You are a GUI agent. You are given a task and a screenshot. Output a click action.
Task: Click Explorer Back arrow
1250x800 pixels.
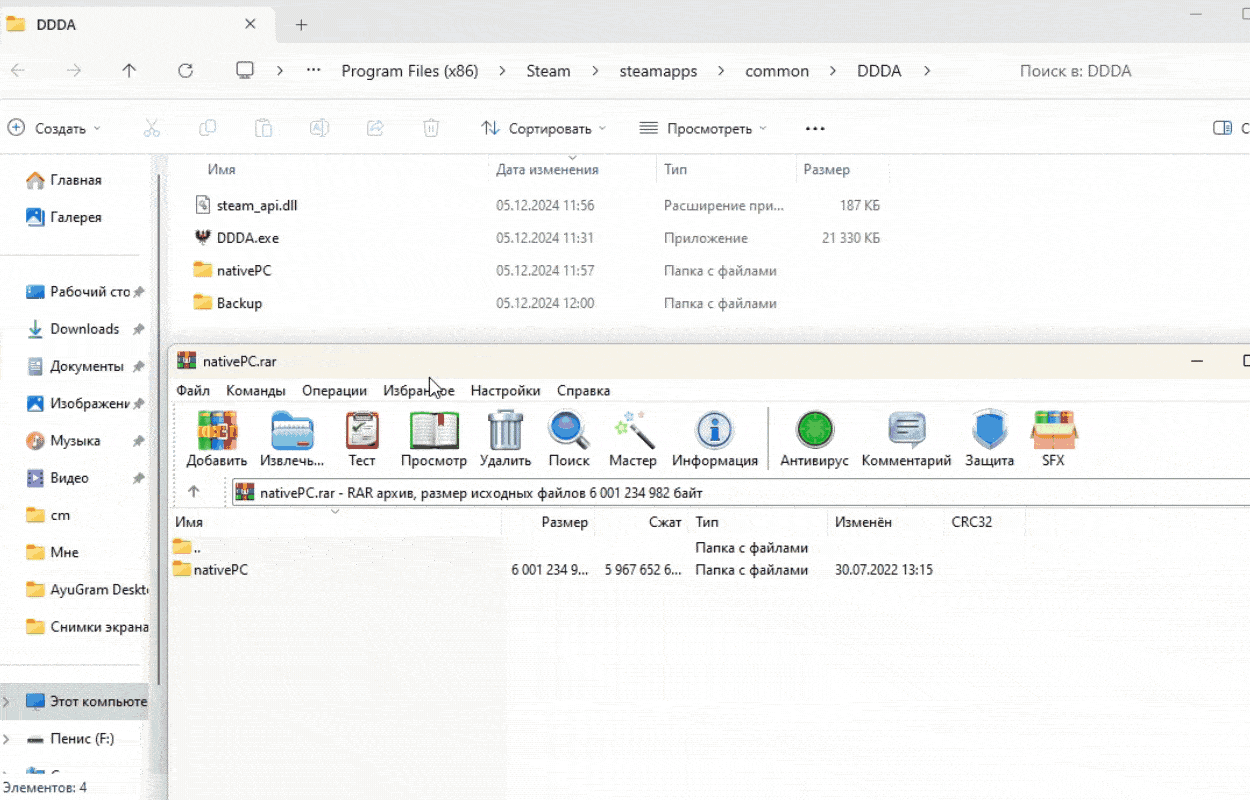point(18,71)
